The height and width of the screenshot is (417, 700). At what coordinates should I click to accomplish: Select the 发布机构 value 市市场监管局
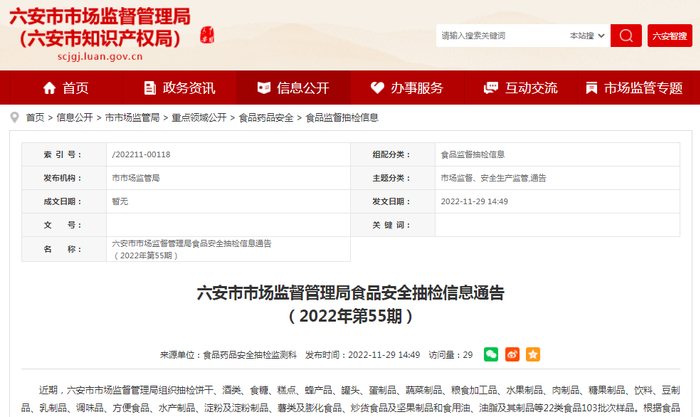click(136, 178)
